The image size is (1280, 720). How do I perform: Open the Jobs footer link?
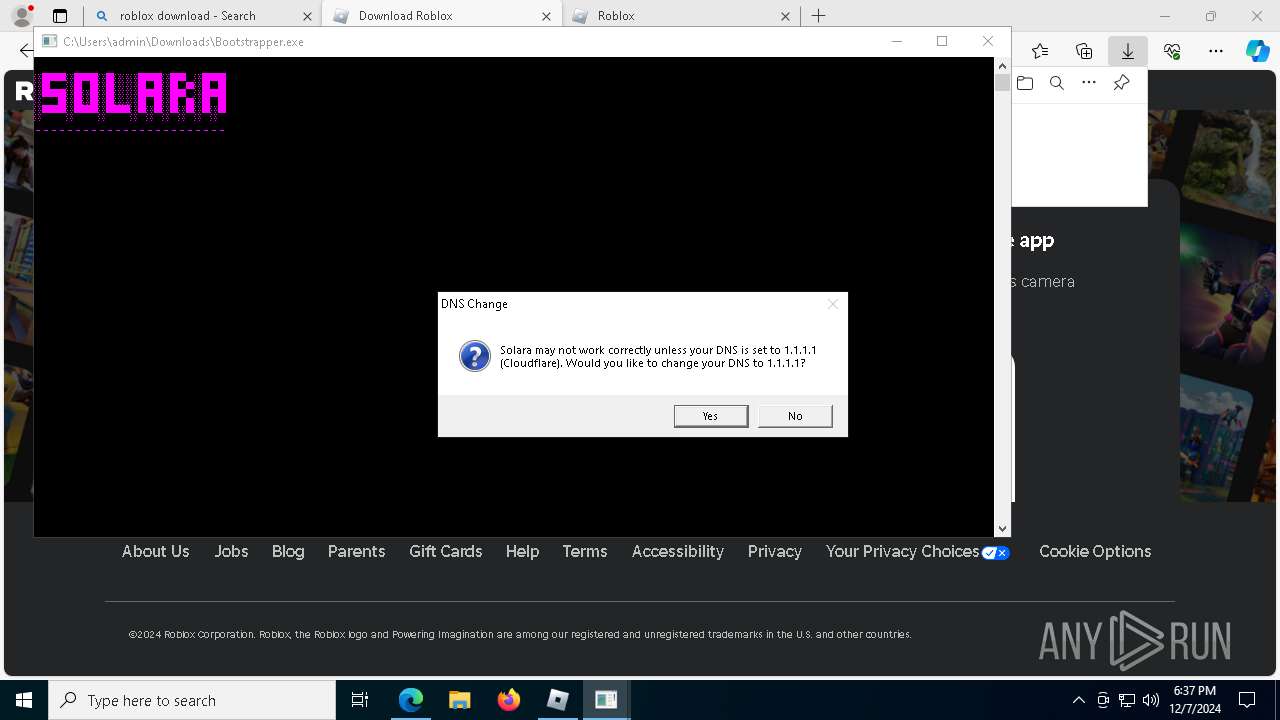click(231, 552)
